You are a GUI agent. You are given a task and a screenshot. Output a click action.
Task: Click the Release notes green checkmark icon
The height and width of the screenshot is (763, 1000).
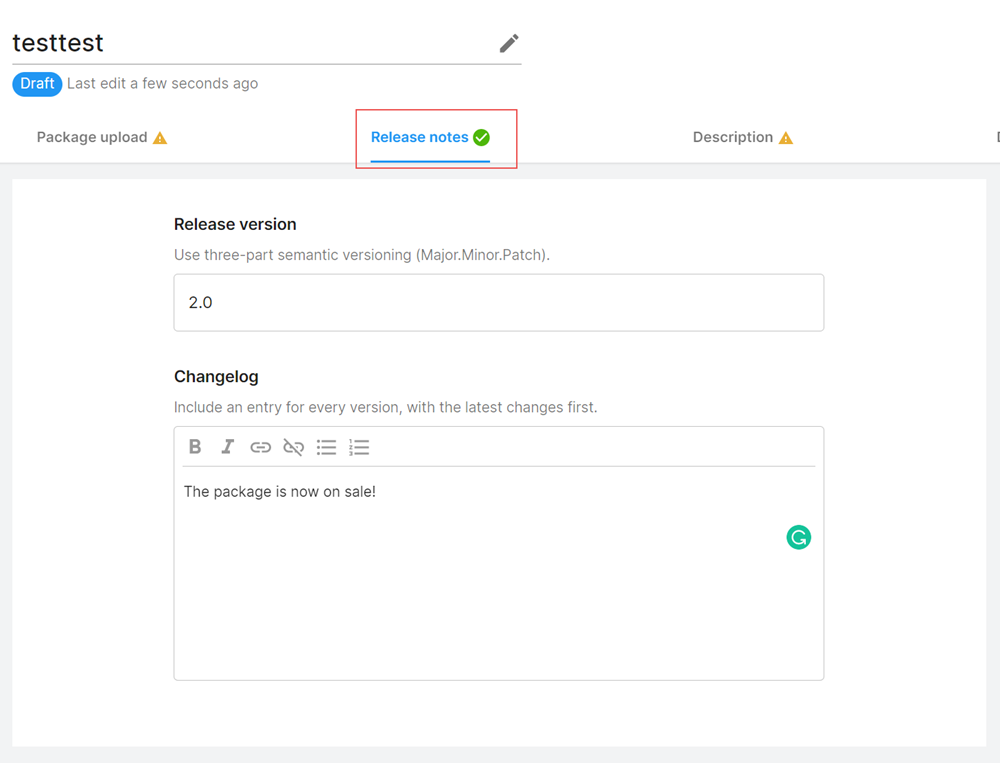(x=482, y=137)
